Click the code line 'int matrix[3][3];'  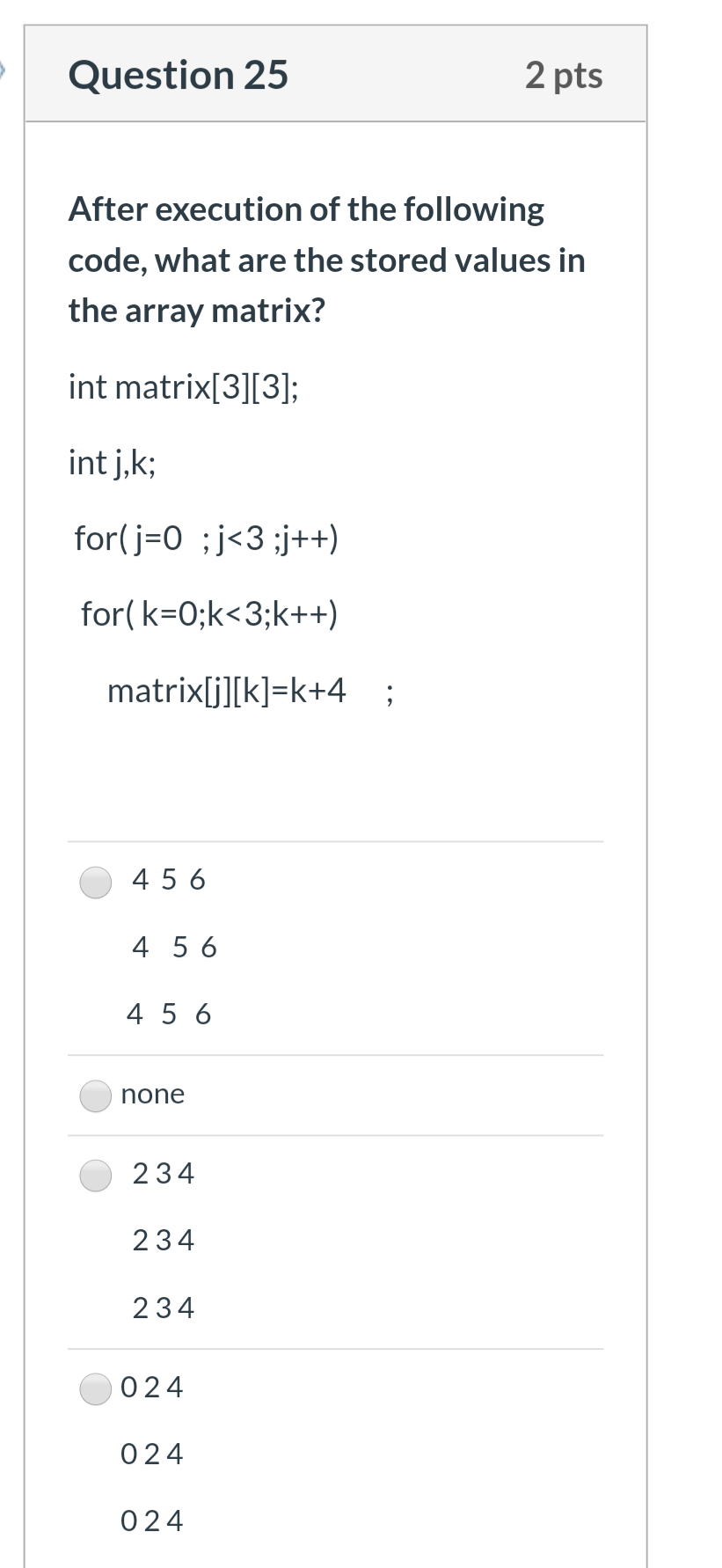[x=184, y=385]
